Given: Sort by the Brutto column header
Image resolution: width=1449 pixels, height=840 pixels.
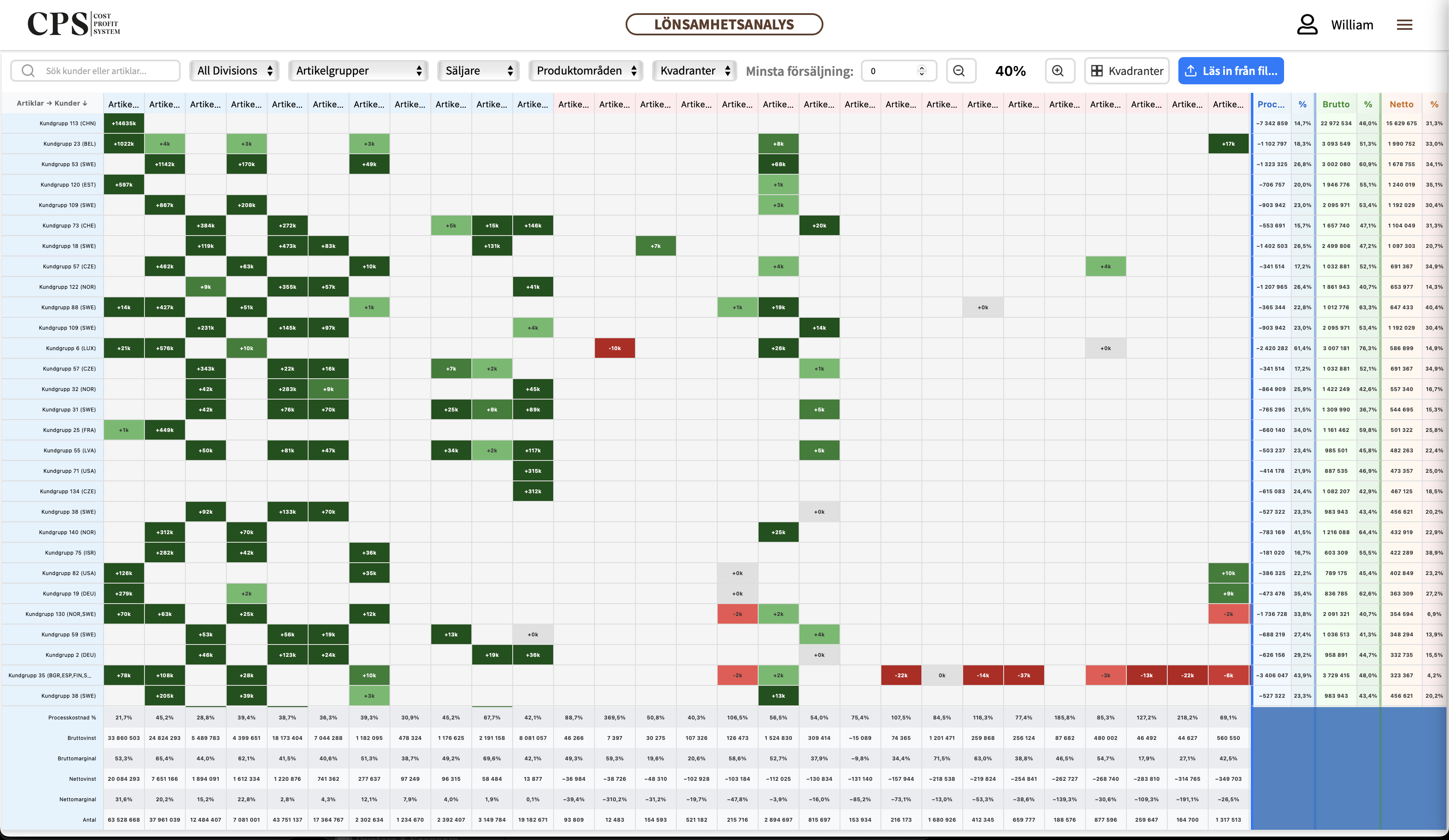Looking at the screenshot, I should pos(1336,104).
